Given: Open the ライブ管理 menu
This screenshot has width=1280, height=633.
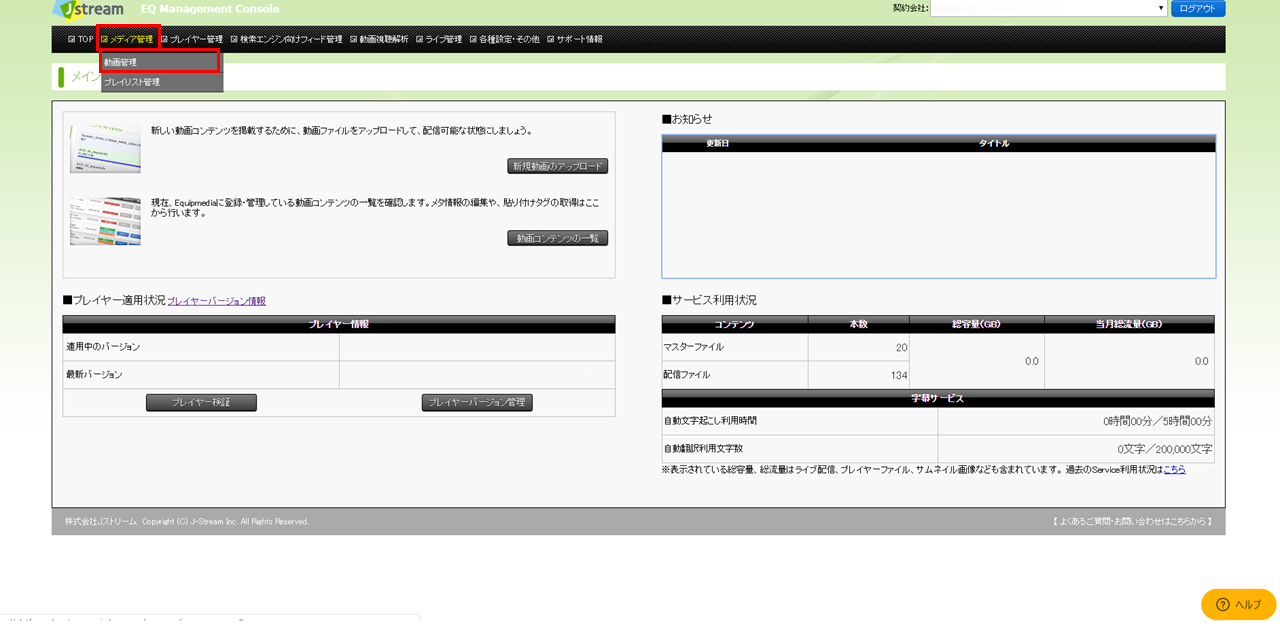Looking at the screenshot, I should click(x=440, y=39).
